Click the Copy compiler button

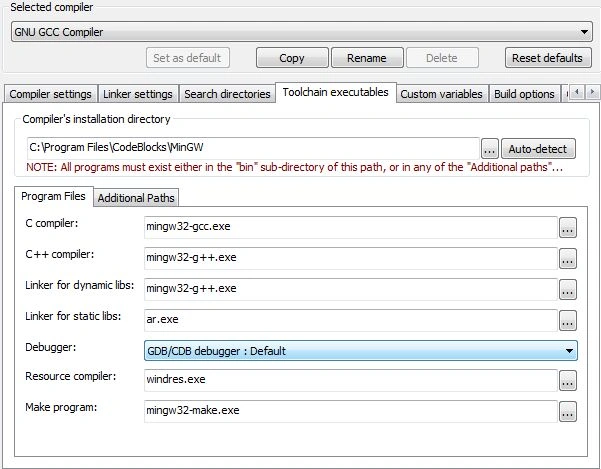292,58
